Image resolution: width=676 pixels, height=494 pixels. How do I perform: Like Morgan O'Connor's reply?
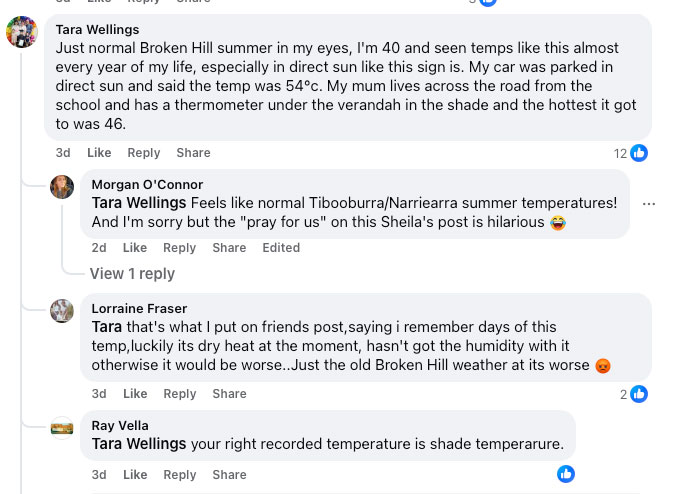click(135, 248)
